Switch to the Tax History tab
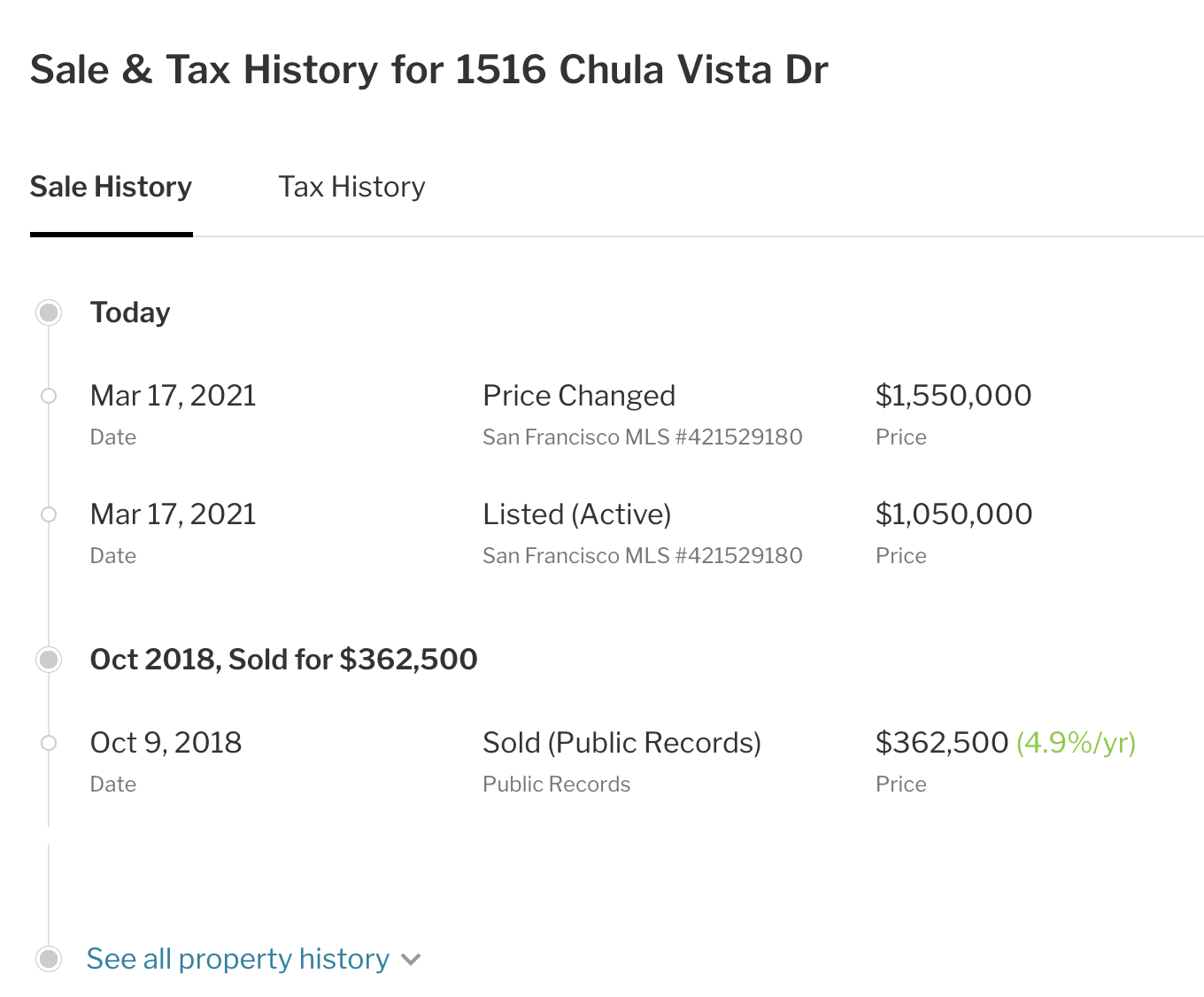Viewport: 1204px width, 997px height. [351, 187]
